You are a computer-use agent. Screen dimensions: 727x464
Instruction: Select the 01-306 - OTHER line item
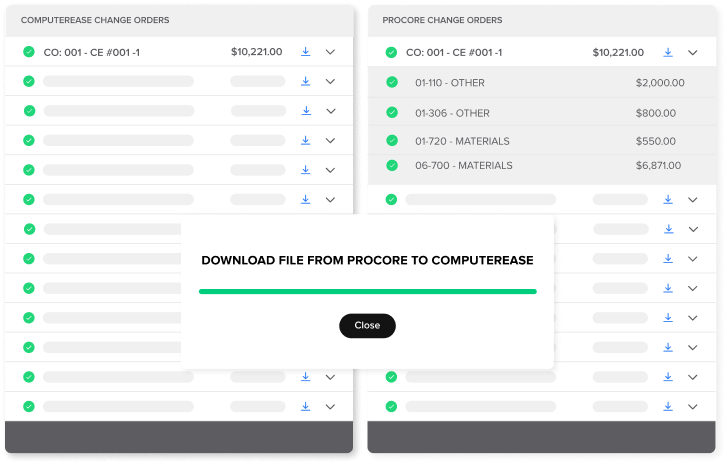[452, 113]
